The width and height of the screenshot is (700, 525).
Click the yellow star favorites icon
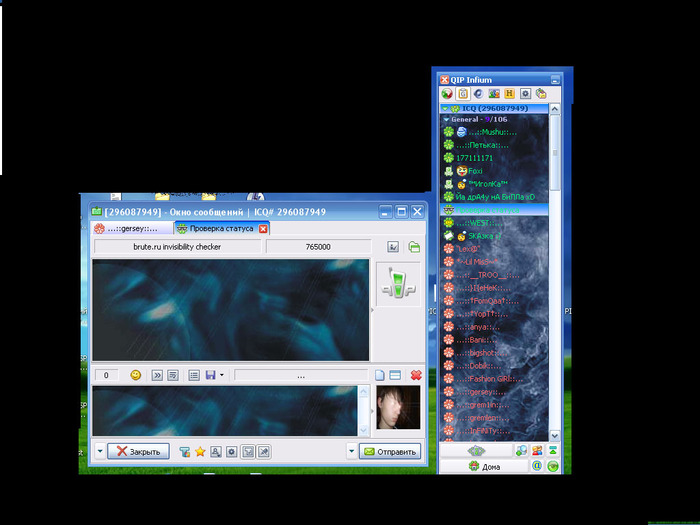click(200, 452)
